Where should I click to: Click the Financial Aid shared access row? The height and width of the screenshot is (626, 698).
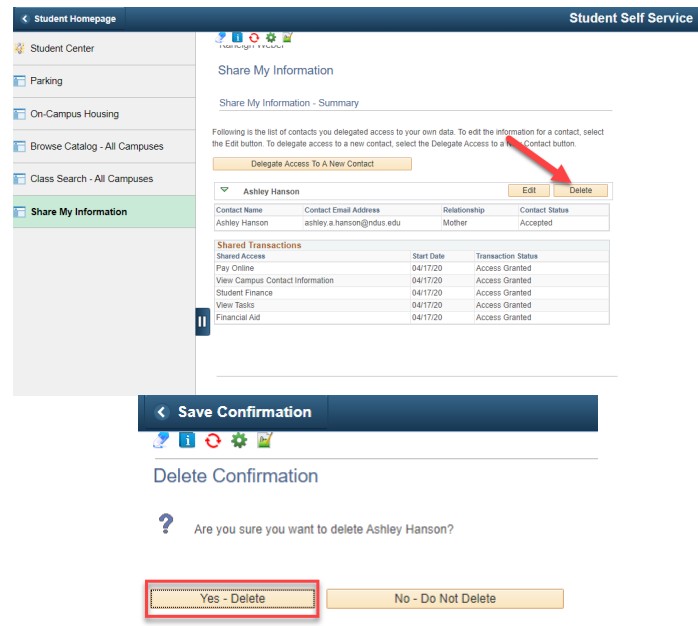[x=412, y=317]
